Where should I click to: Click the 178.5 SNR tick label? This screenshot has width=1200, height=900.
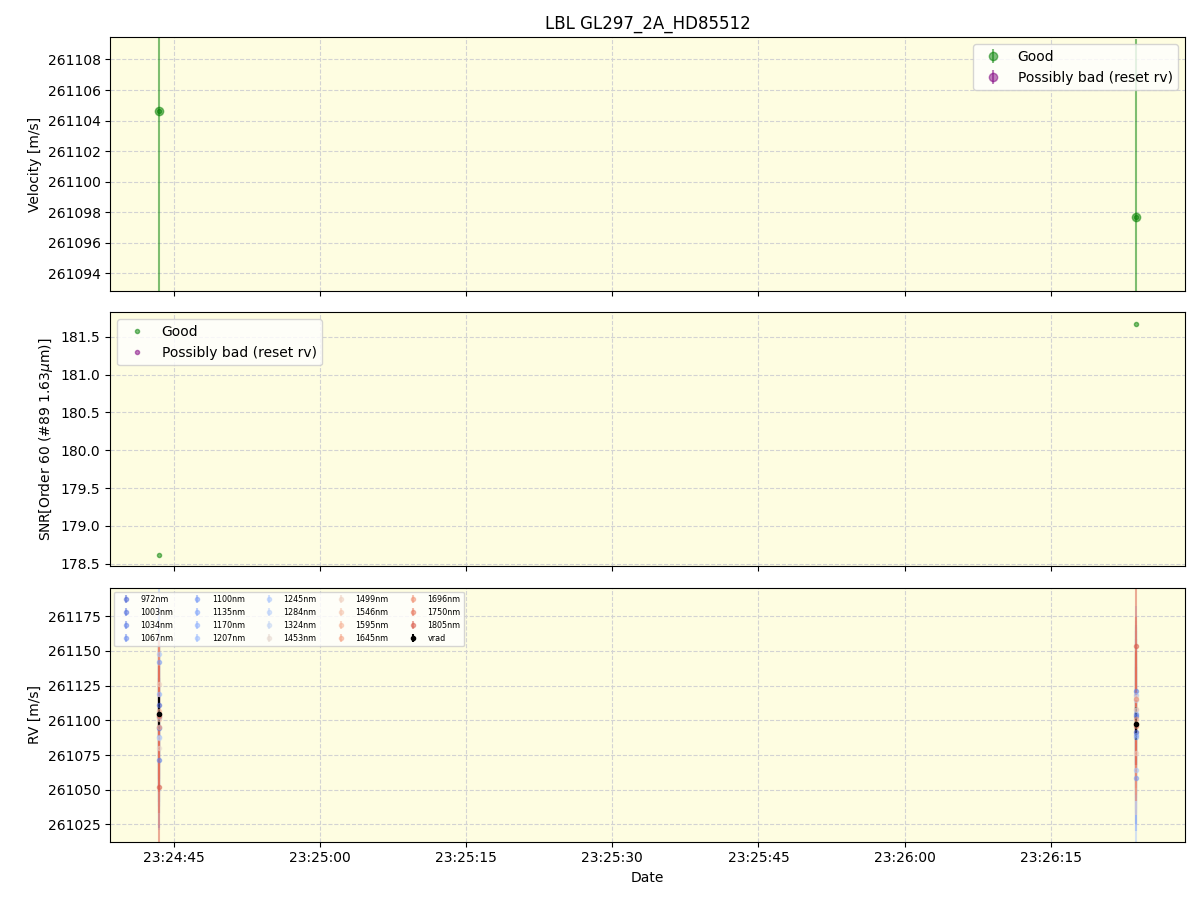(82, 565)
